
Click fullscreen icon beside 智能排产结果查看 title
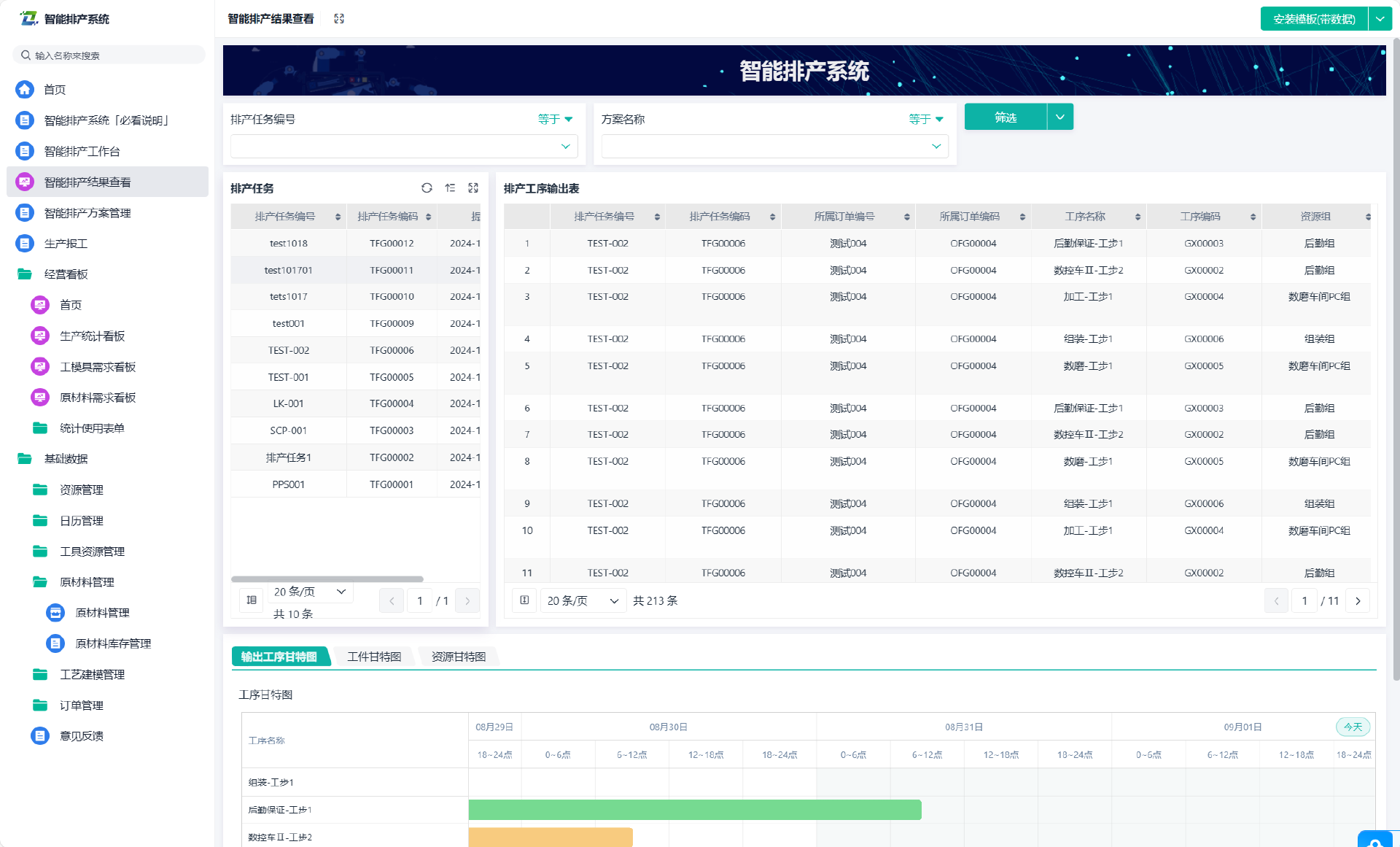[339, 19]
